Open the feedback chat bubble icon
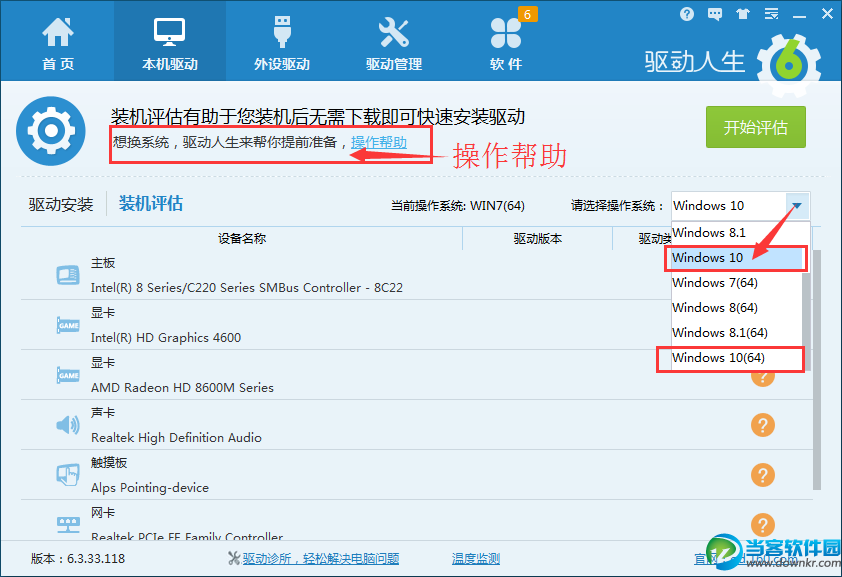The image size is (842, 577). click(x=715, y=14)
